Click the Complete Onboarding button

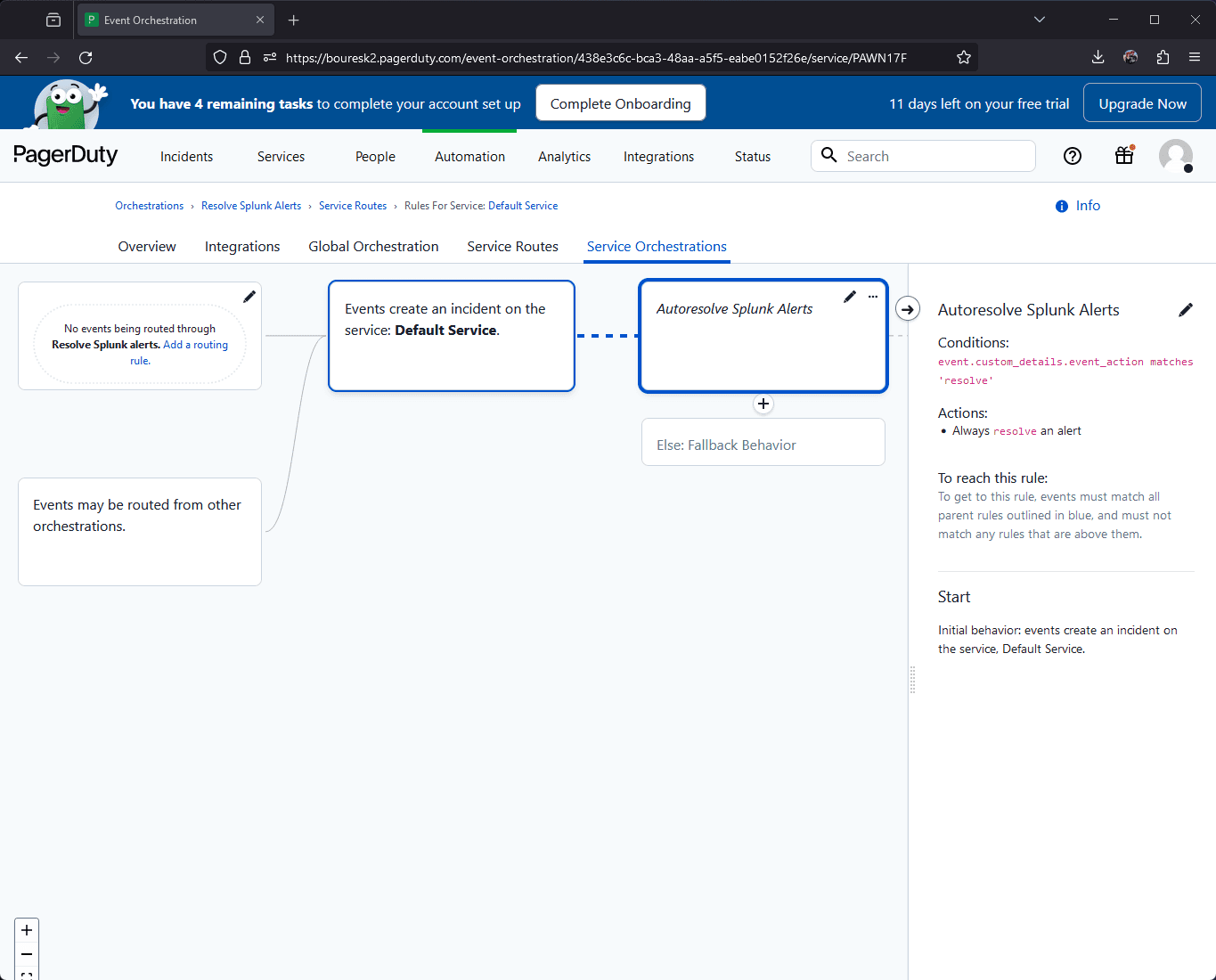pos(621,103)
